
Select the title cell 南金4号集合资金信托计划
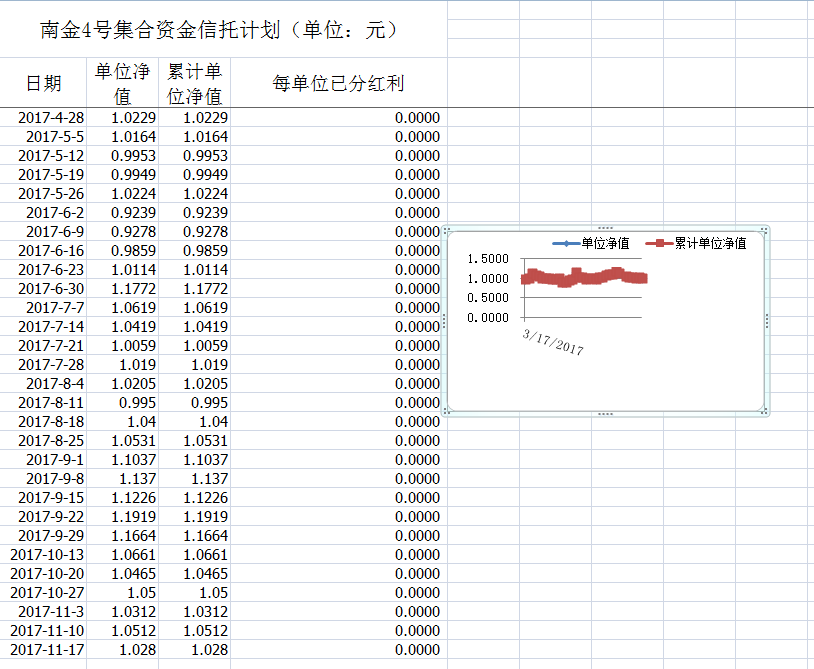[x=220, y=30]
